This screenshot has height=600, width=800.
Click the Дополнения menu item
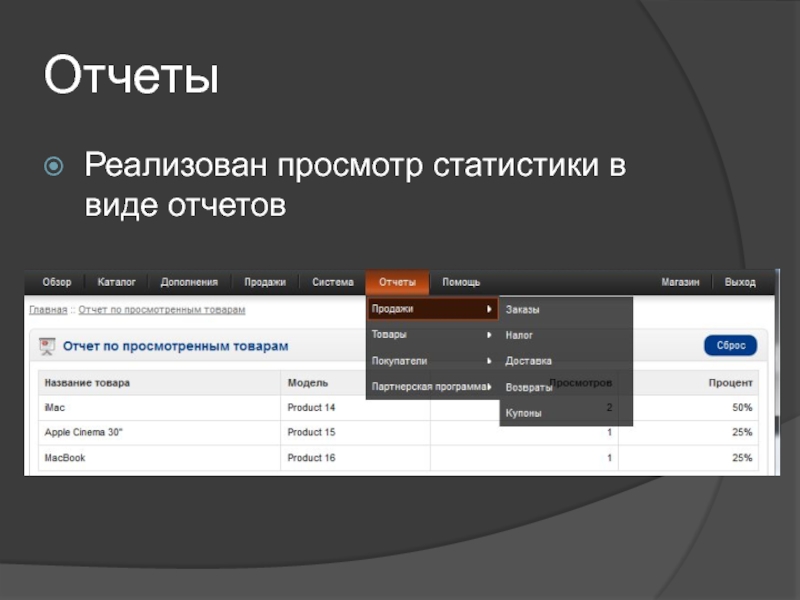188,283
